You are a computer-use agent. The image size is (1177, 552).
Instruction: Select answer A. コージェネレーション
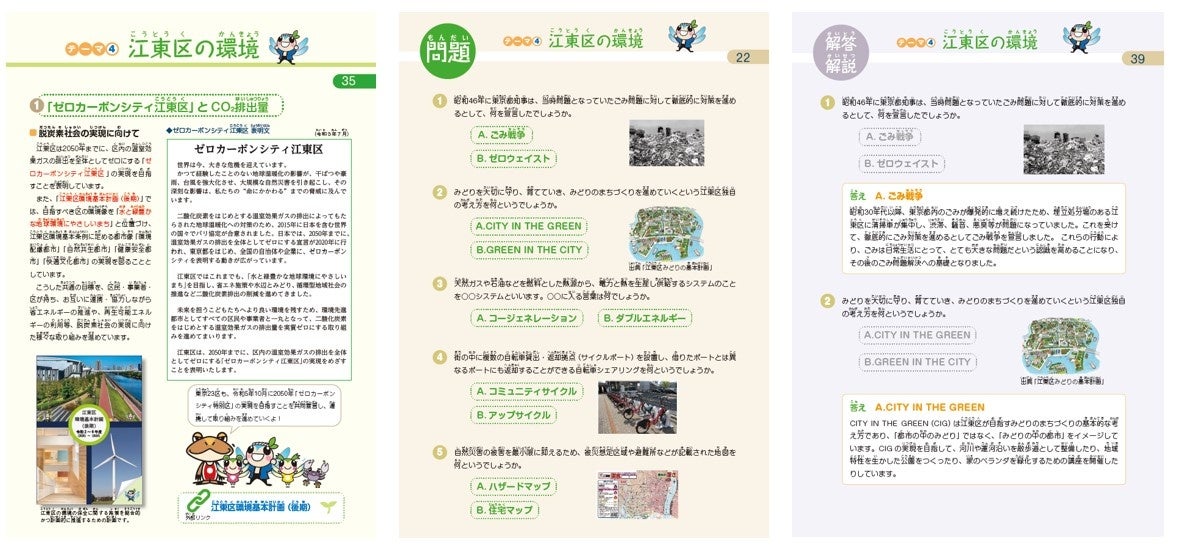point(527,318)
